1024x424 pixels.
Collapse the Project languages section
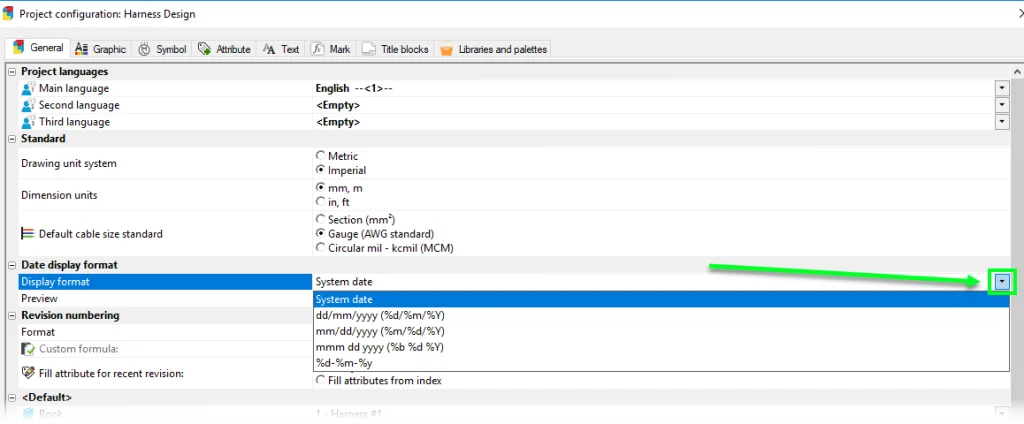12,72
